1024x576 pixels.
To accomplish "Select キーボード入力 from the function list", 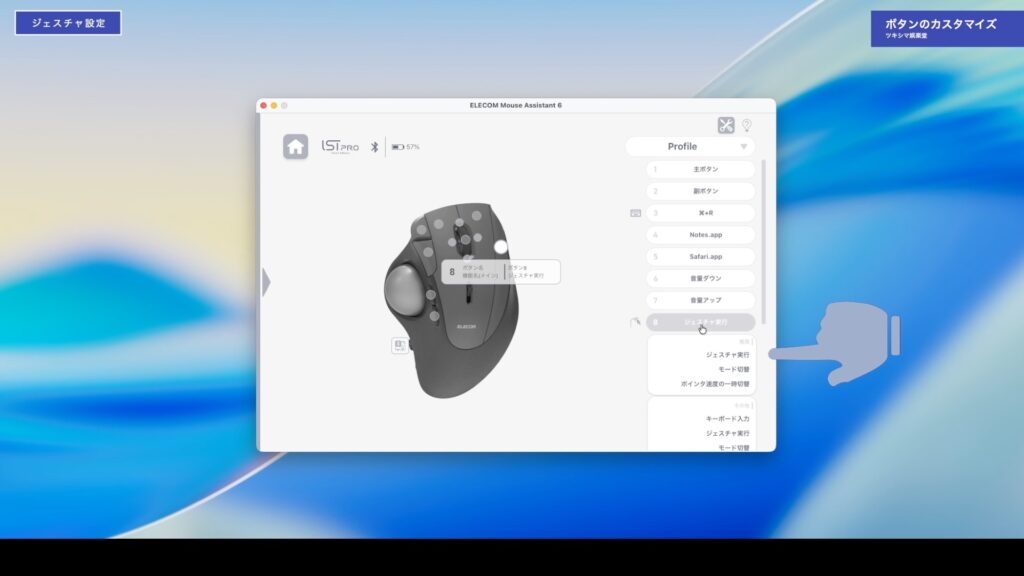I will pos(727,418).
